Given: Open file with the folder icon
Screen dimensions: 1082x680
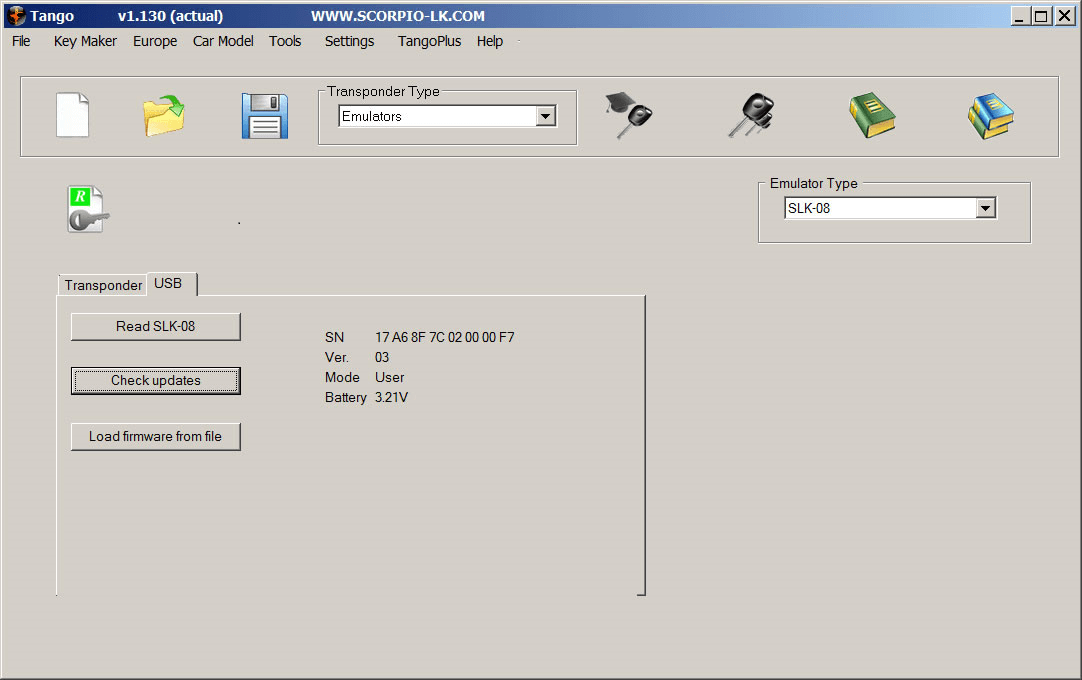Looking at the screenshot, I should click(164, 115).
